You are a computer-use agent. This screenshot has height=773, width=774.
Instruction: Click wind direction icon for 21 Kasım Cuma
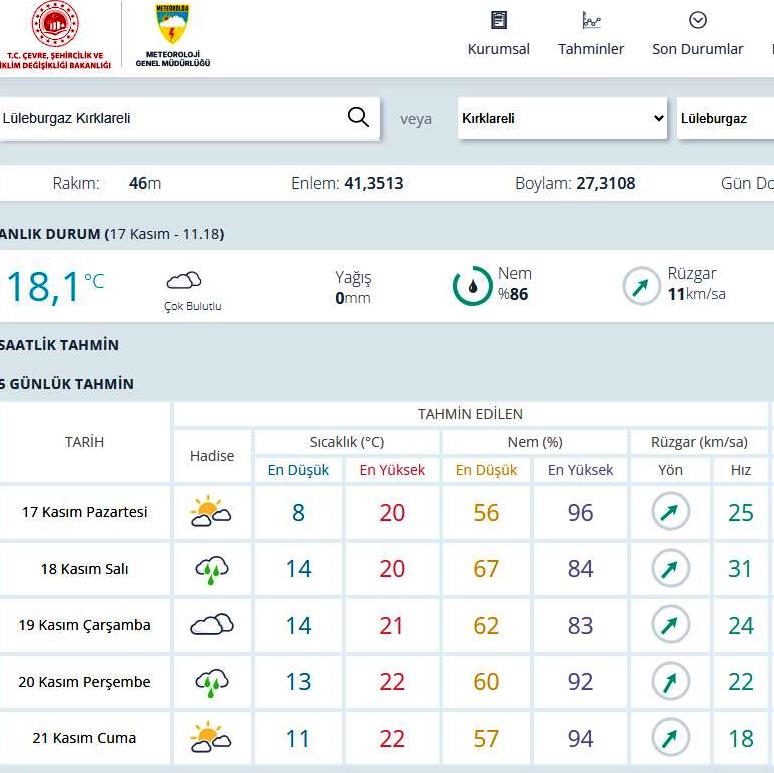pyautogui.click(x=670, y=738)
